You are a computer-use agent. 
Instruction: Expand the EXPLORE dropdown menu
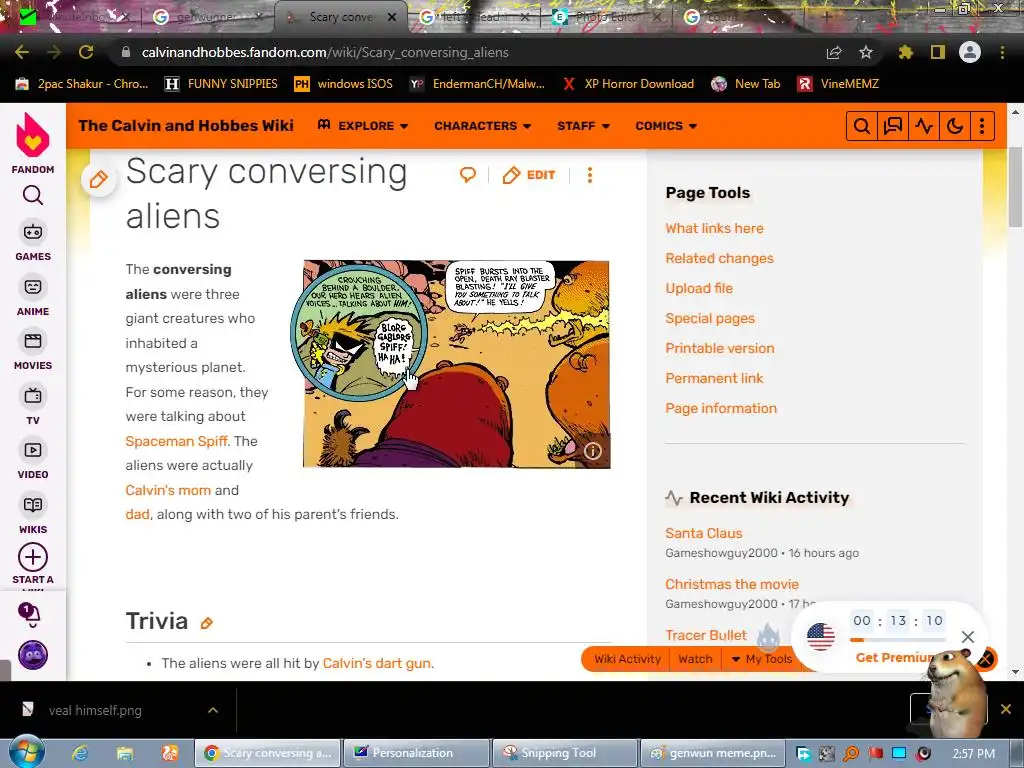pos(362,125)
